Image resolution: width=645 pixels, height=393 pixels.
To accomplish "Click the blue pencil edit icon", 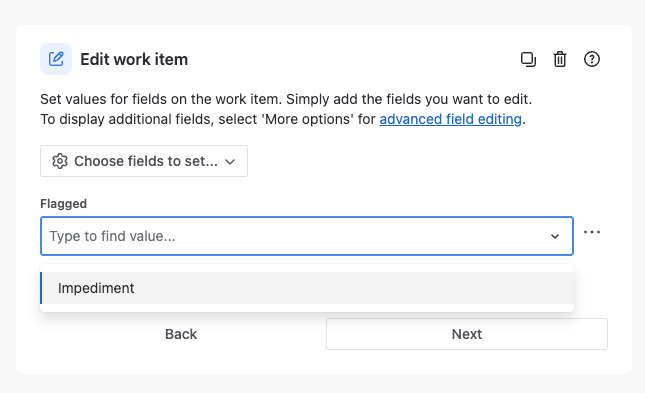I will point(56,59).
